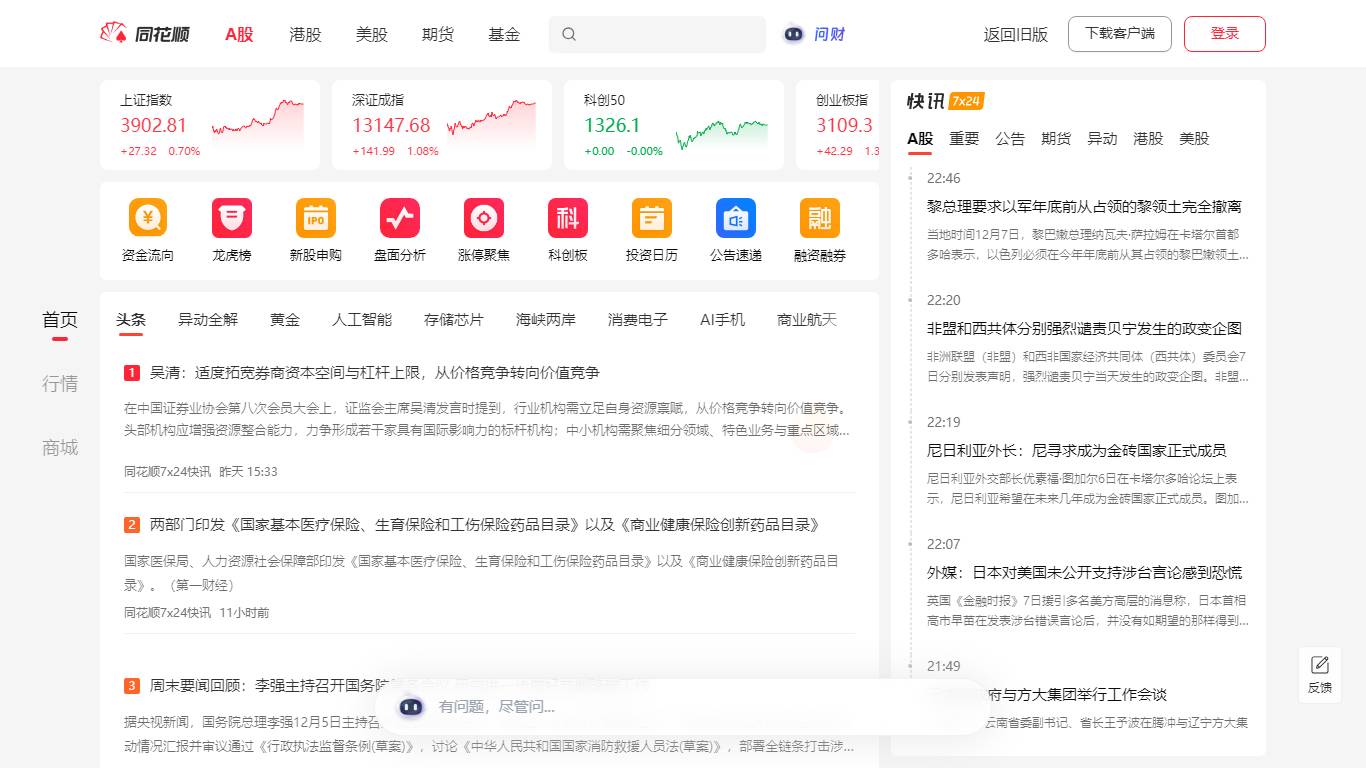Click the 下载客户端 button

[x=1119, y=34]
